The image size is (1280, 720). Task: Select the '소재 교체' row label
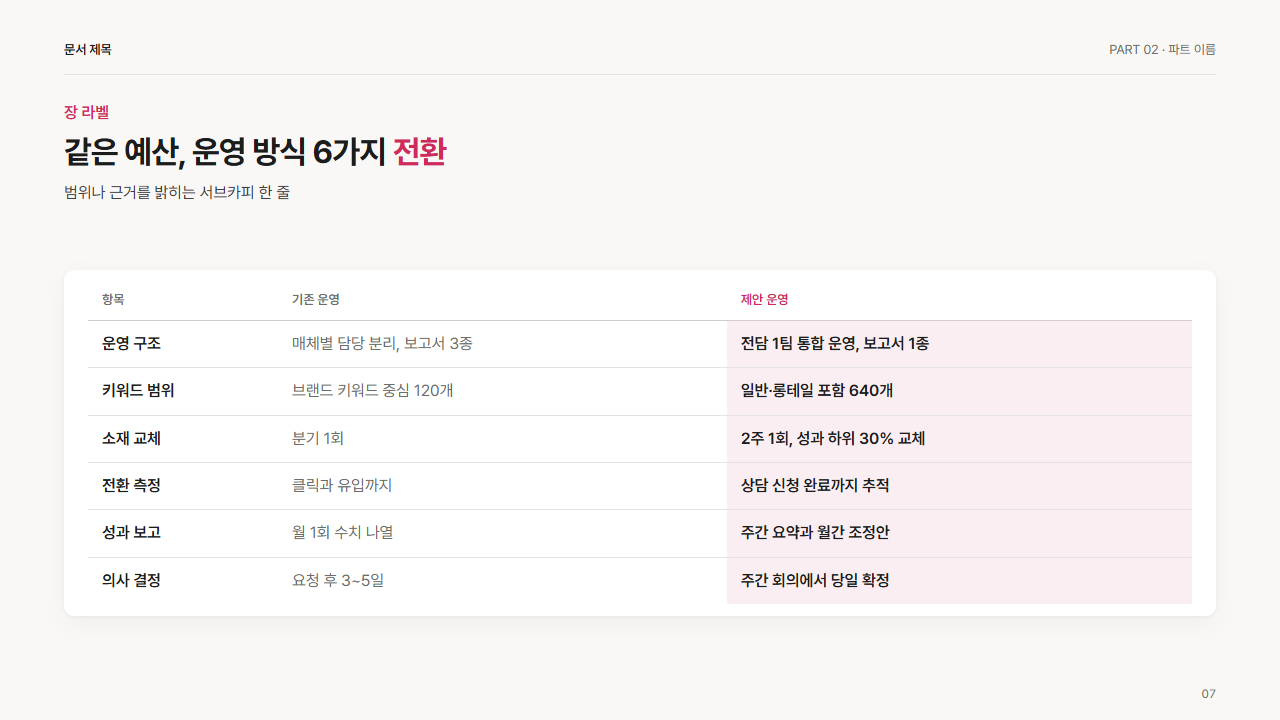[132, 438]
